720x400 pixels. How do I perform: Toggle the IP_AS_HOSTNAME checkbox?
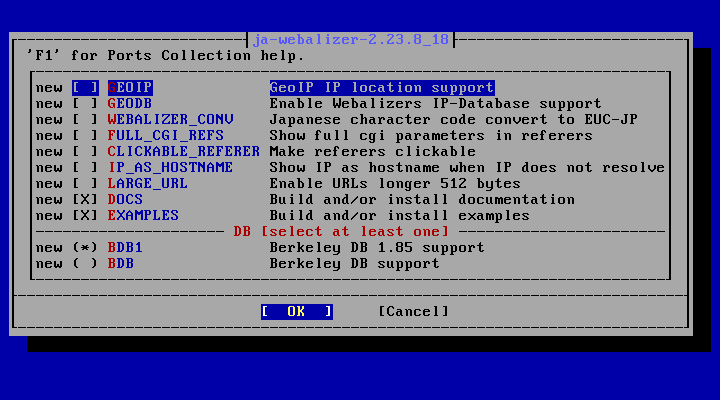[x=85, y=168]
